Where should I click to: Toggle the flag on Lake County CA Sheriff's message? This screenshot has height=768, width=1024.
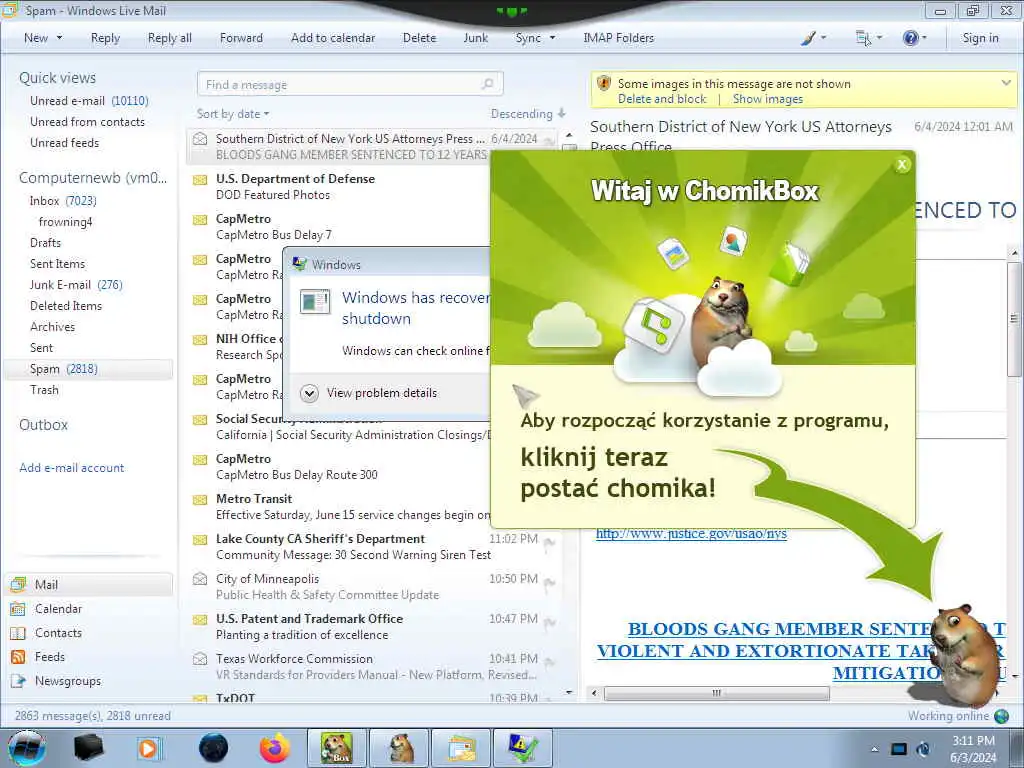click(x=549, y=542)
